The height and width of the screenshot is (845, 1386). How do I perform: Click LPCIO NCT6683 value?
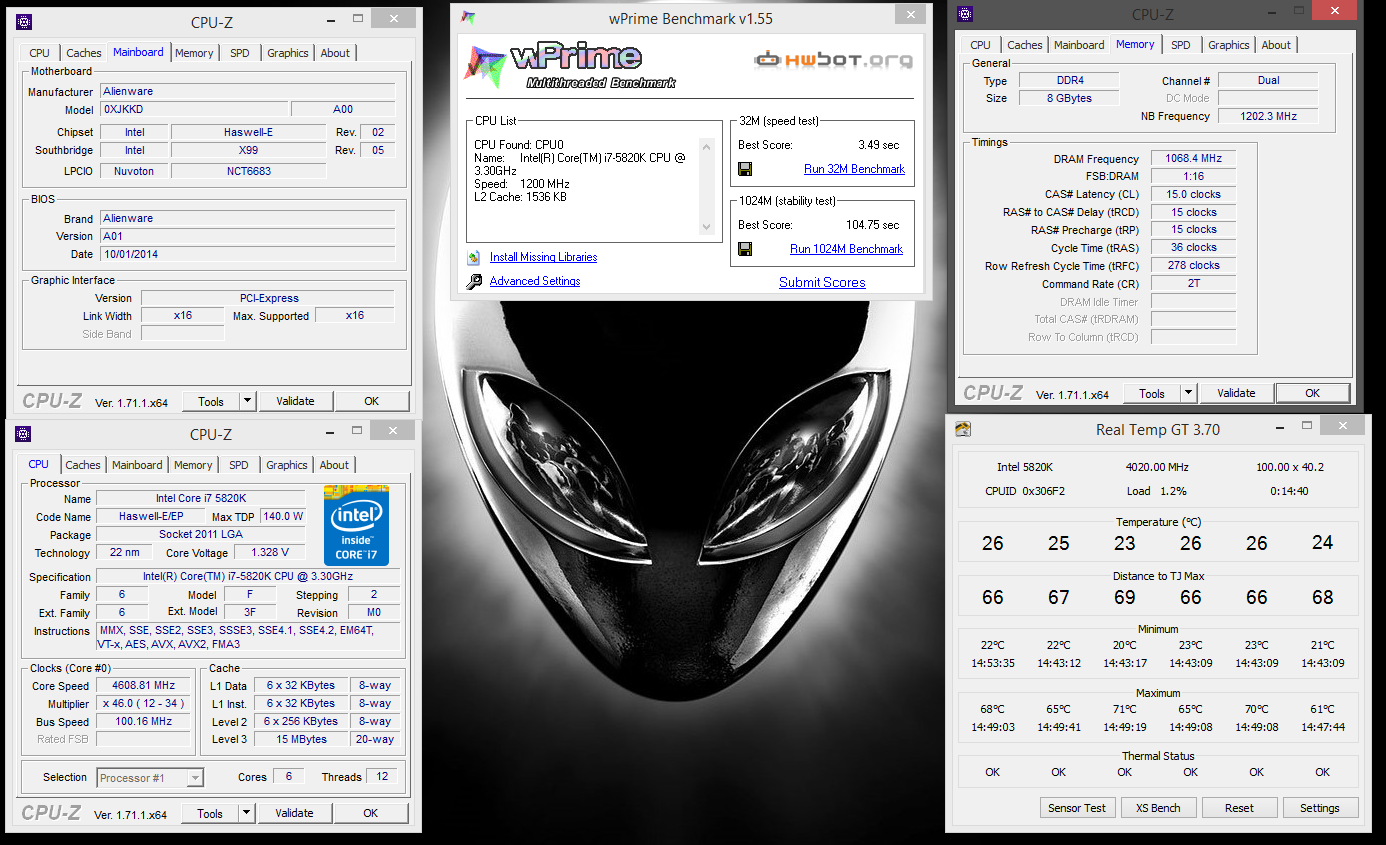(248, 171)
